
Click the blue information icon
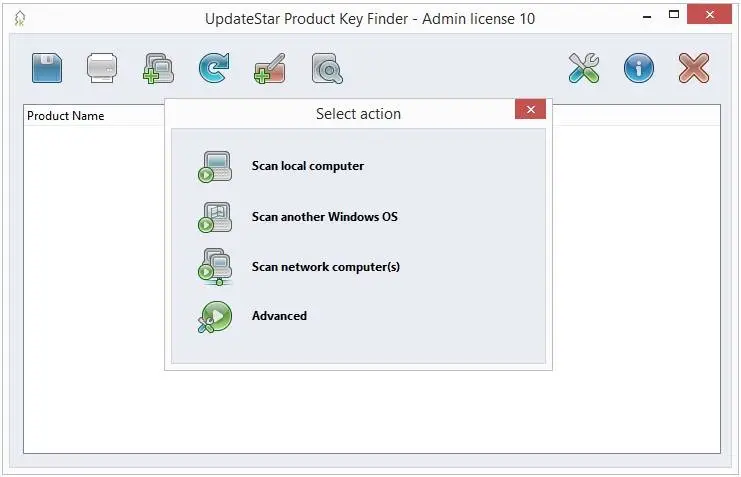coord(639,68)
